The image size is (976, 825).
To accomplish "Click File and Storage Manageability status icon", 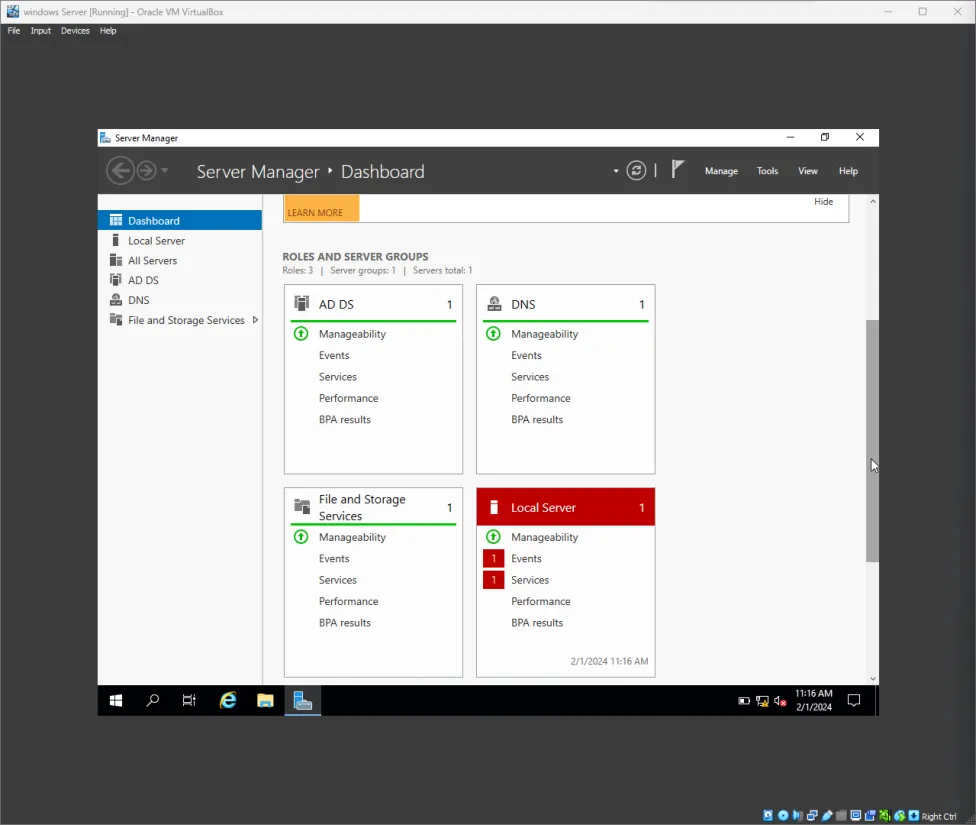I will 301,537.
